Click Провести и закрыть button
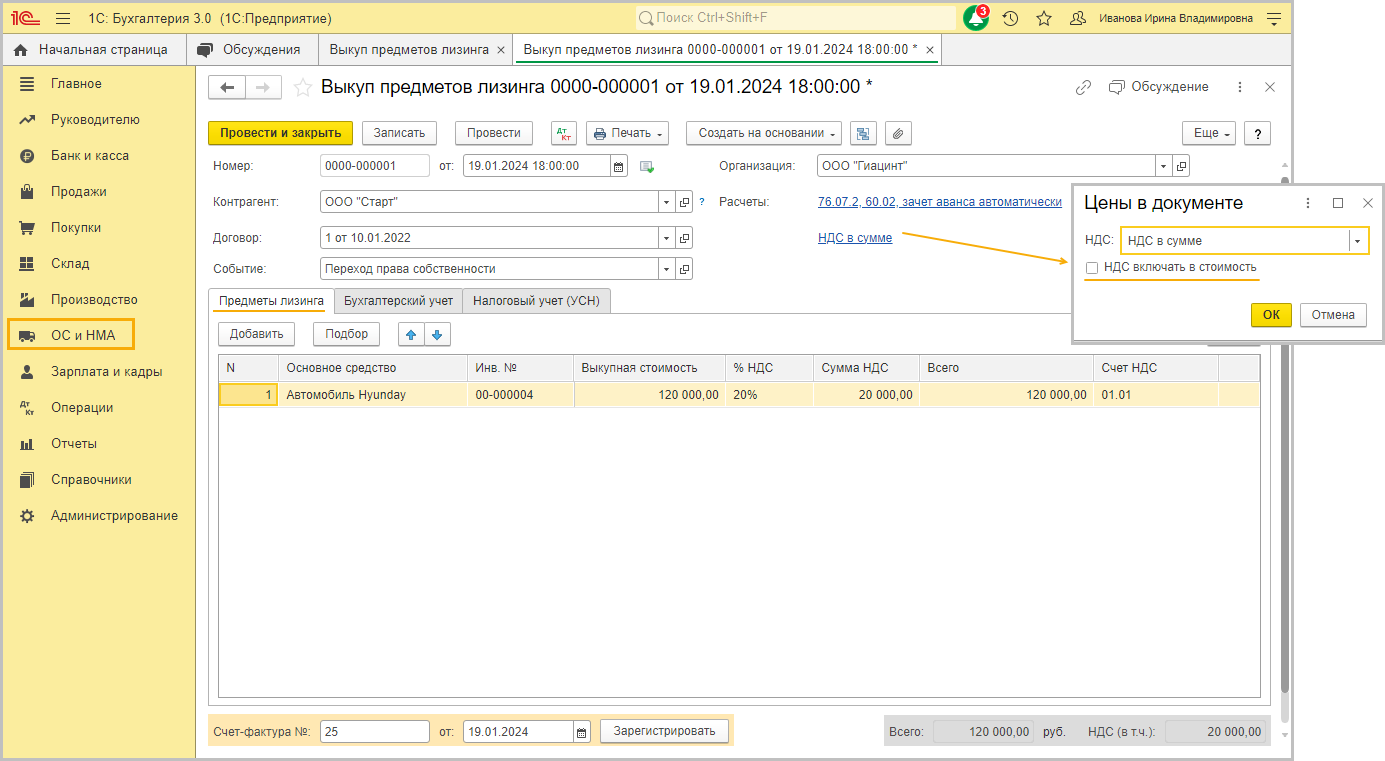Viewport: 1385px width, 761px height. click(280, 133)
